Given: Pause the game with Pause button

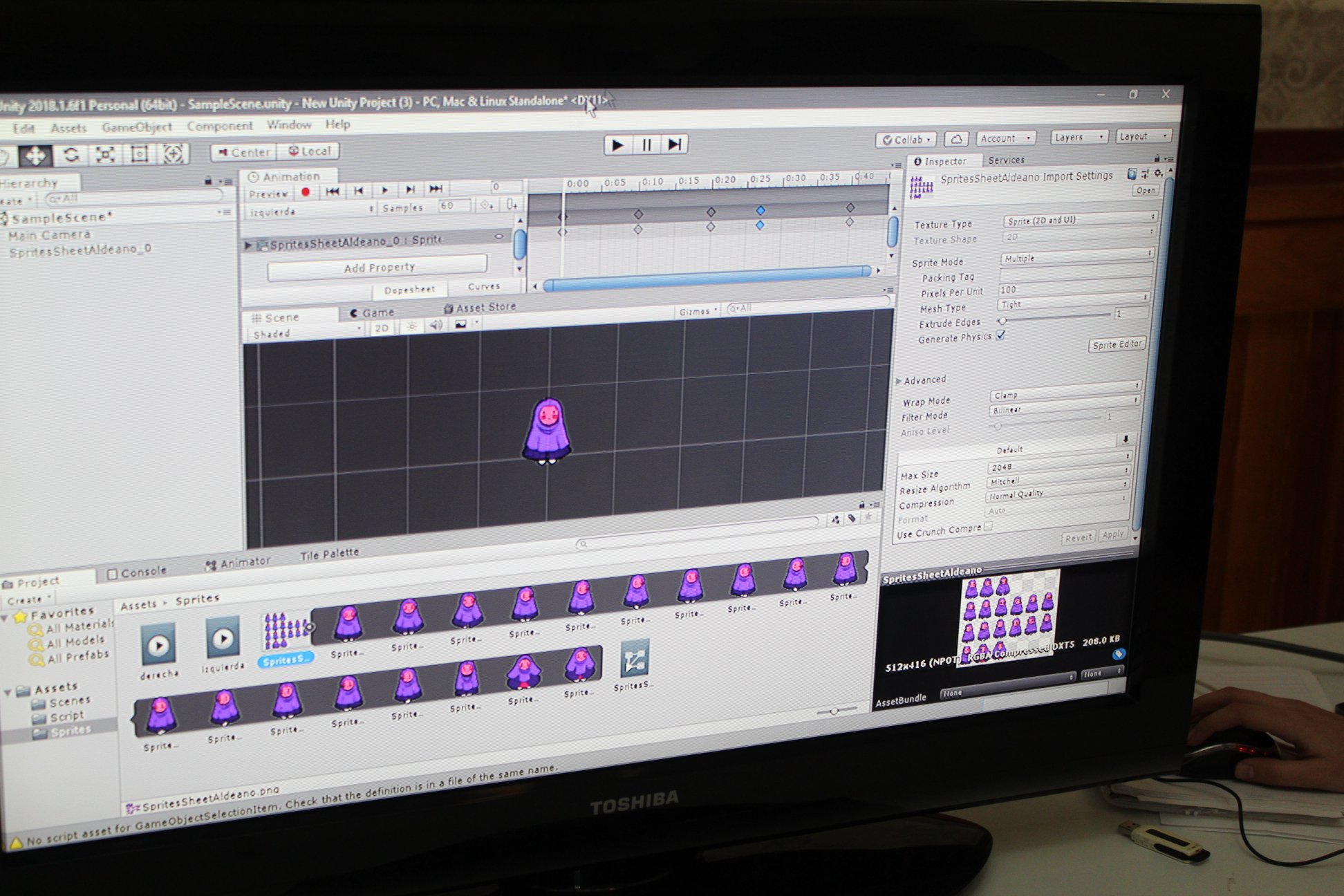Looking at the screenshot, I should [x=646, y=144].
